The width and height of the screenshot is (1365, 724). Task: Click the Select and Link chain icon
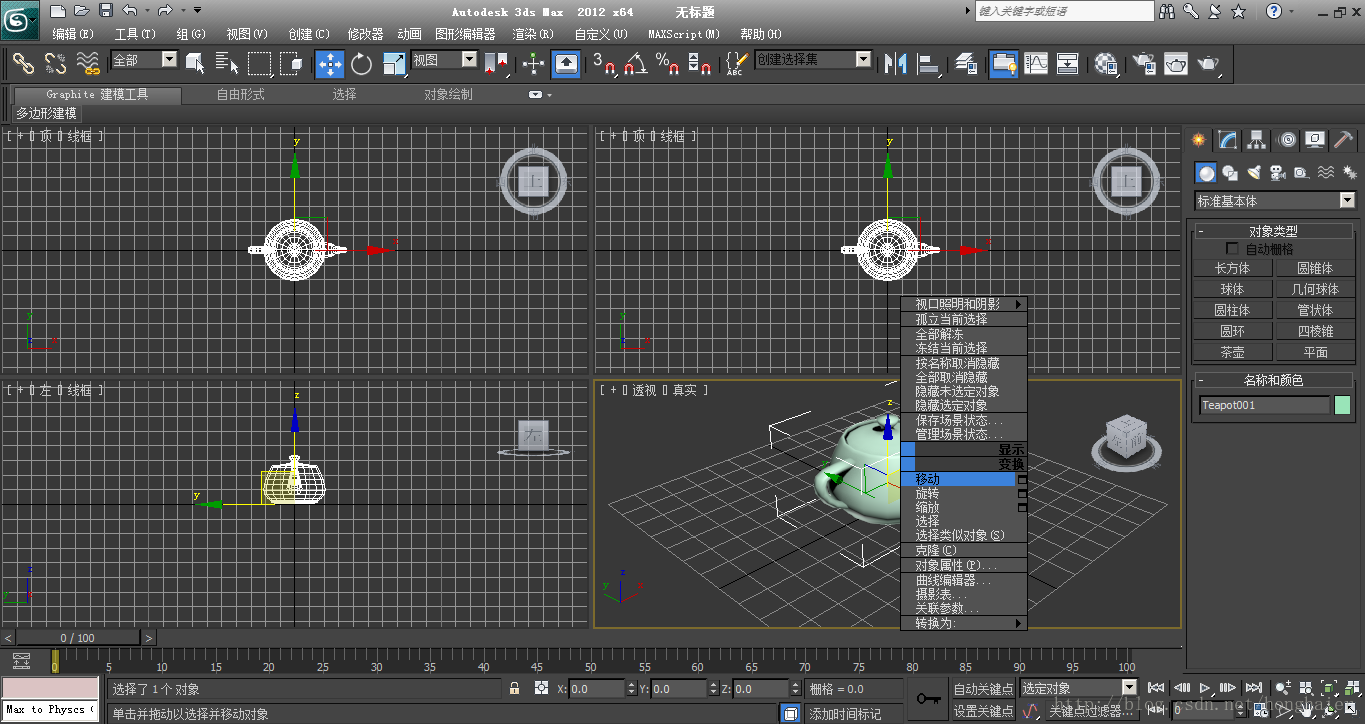click(x=23, y=64)
